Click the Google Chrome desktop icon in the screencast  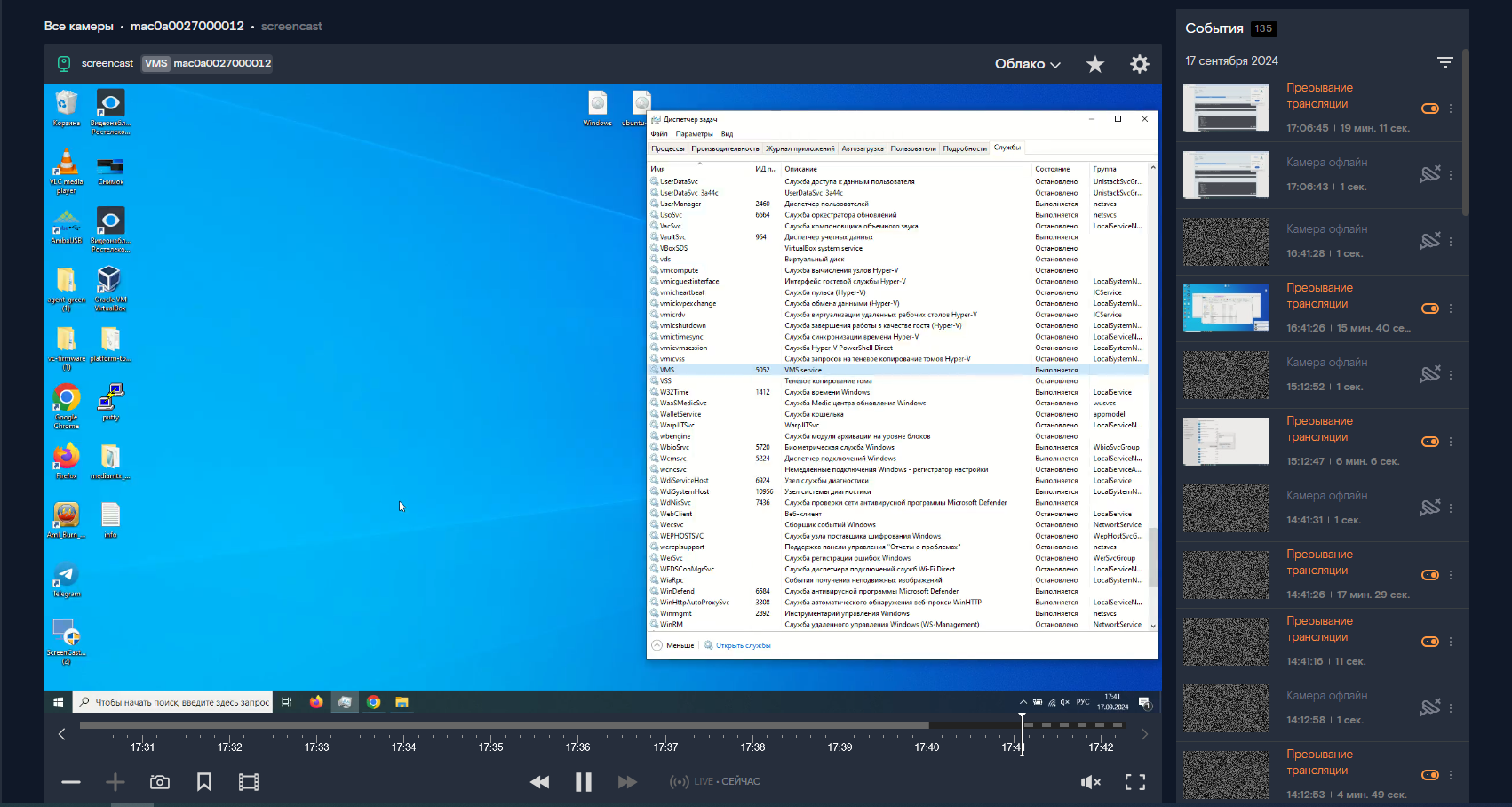tap(67, 407)
